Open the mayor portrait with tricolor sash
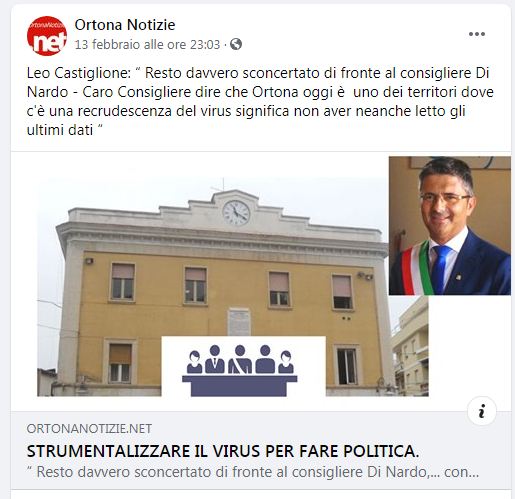This screenshot has width=515, height=499. click(450, 226)
